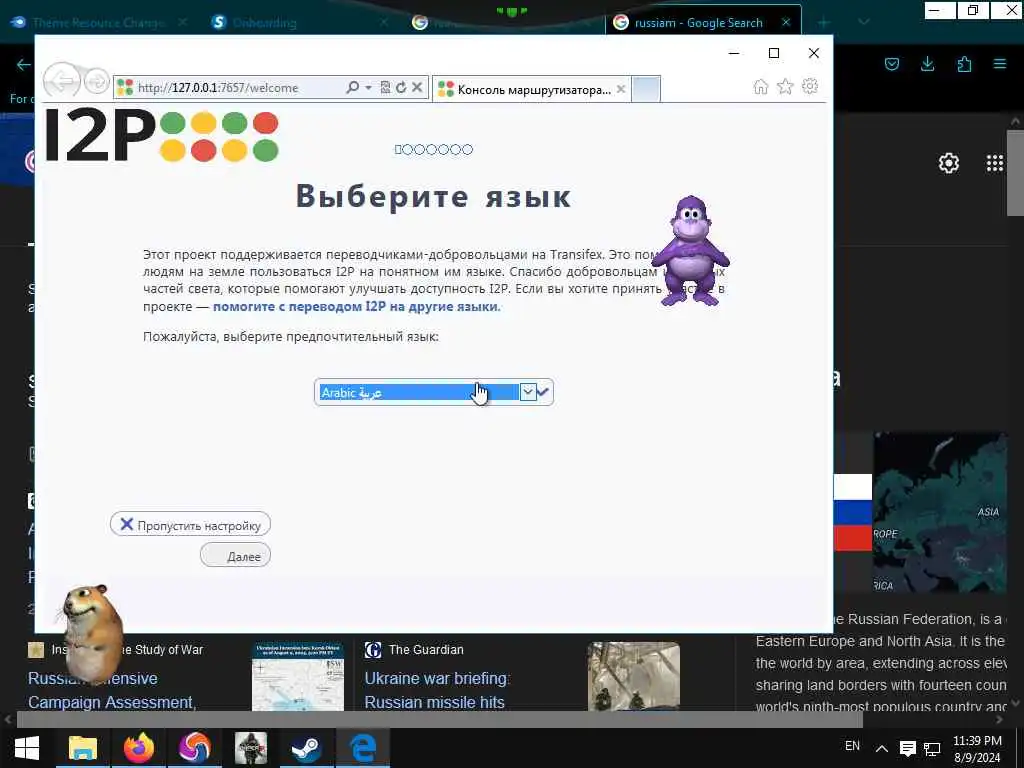Stop loading via address bar X
Image resolution: width=1024 pixels, height=768 pixels.
click(x=417, y=88)
